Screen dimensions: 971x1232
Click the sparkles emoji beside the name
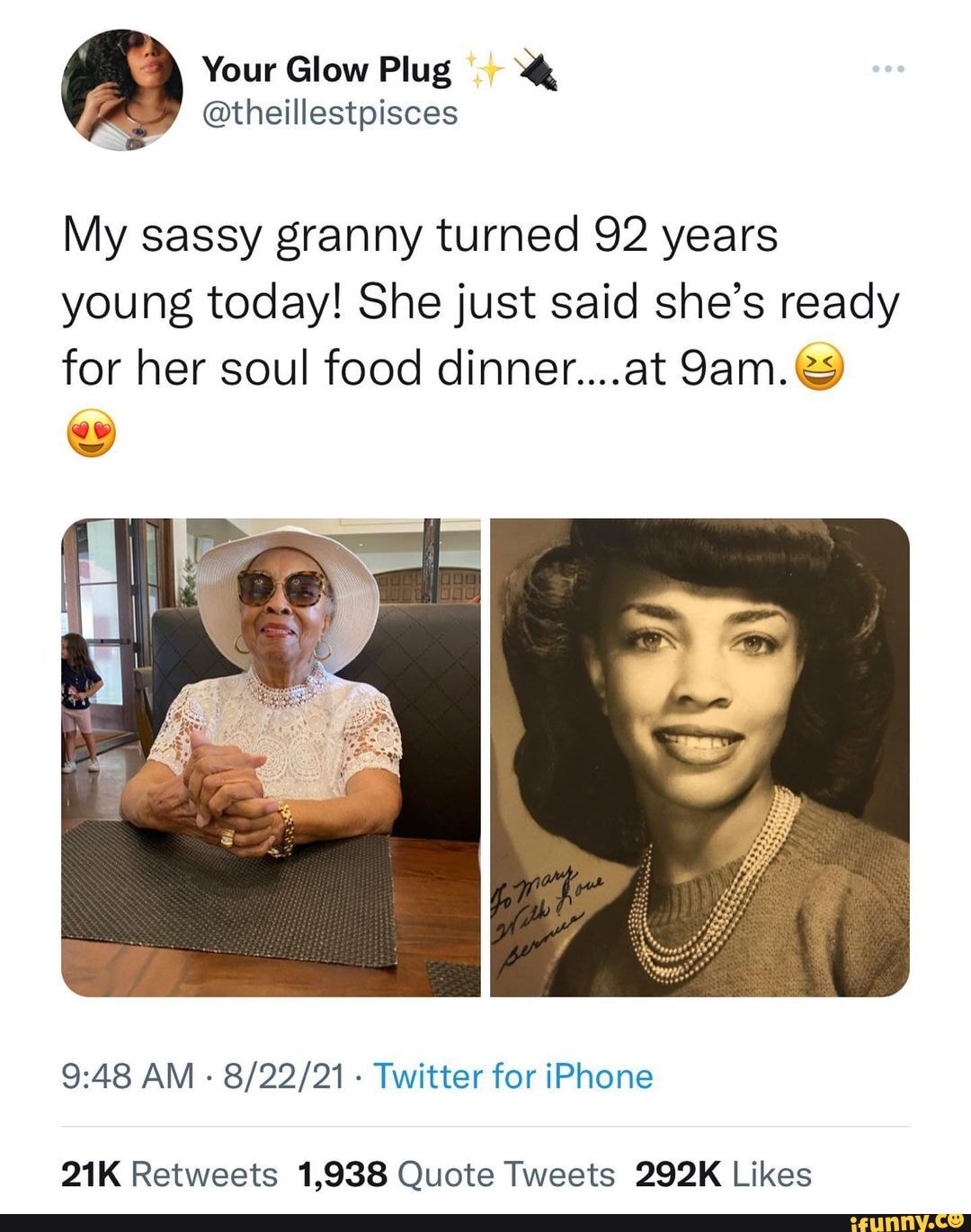point(483,71)
